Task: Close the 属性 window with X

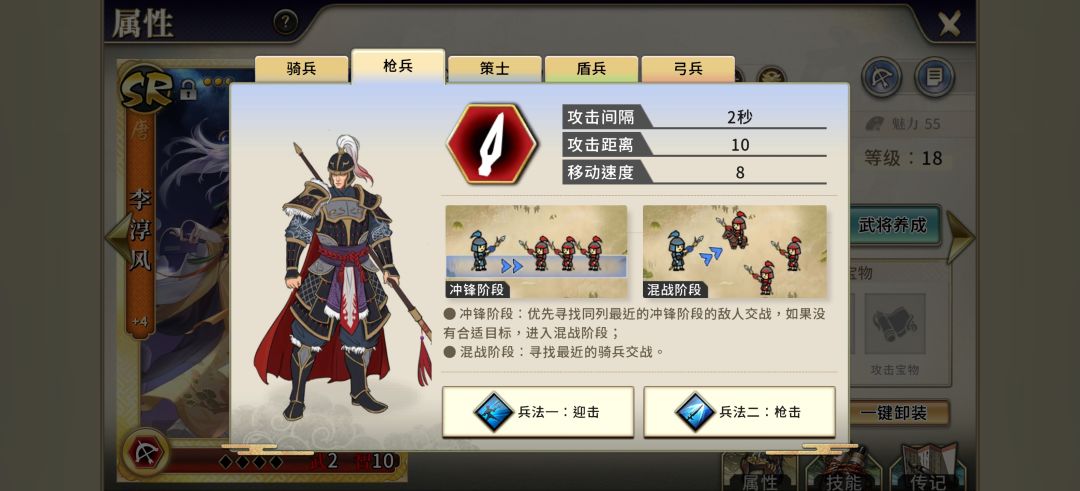Action: [949, 24]
